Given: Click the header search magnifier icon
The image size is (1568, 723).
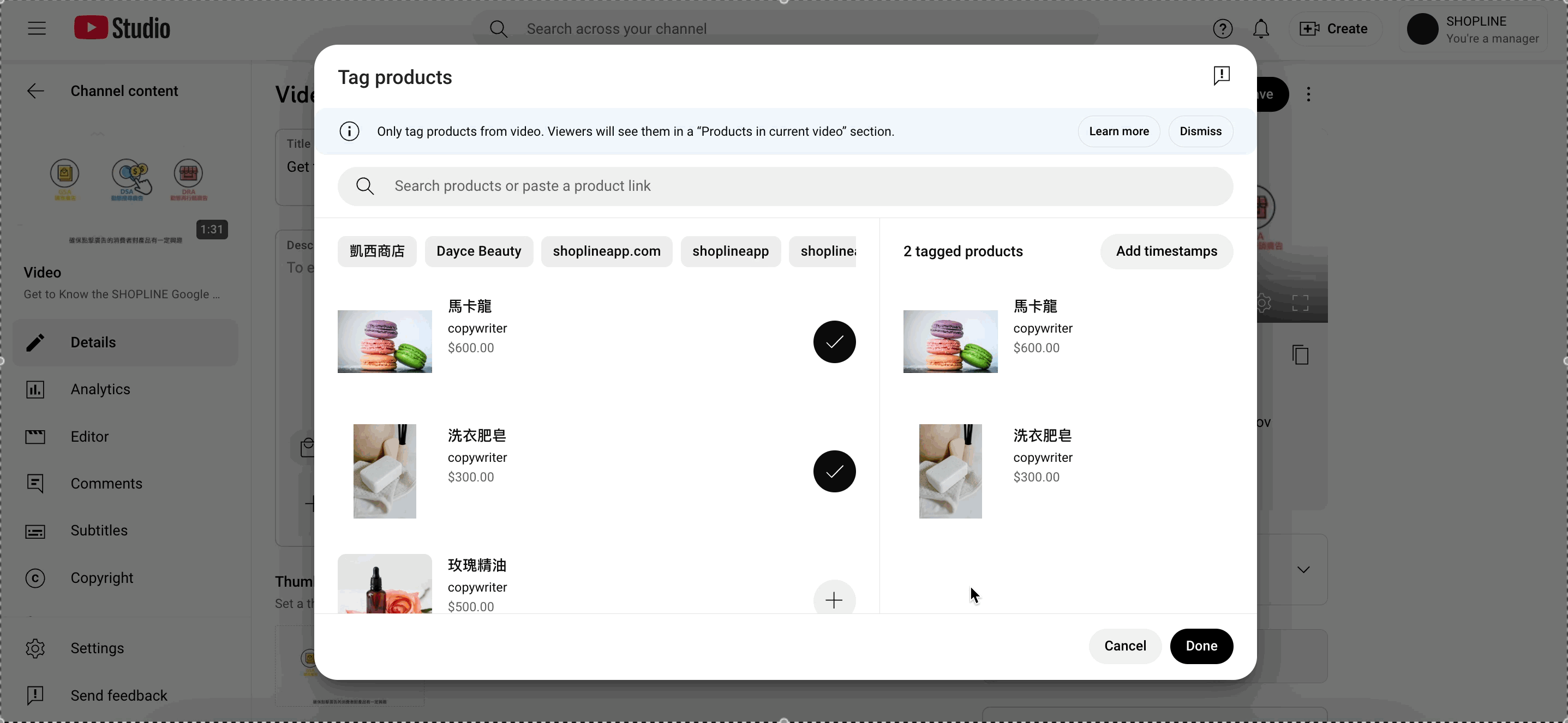Looking at the screenshot, I should point(499,28).
